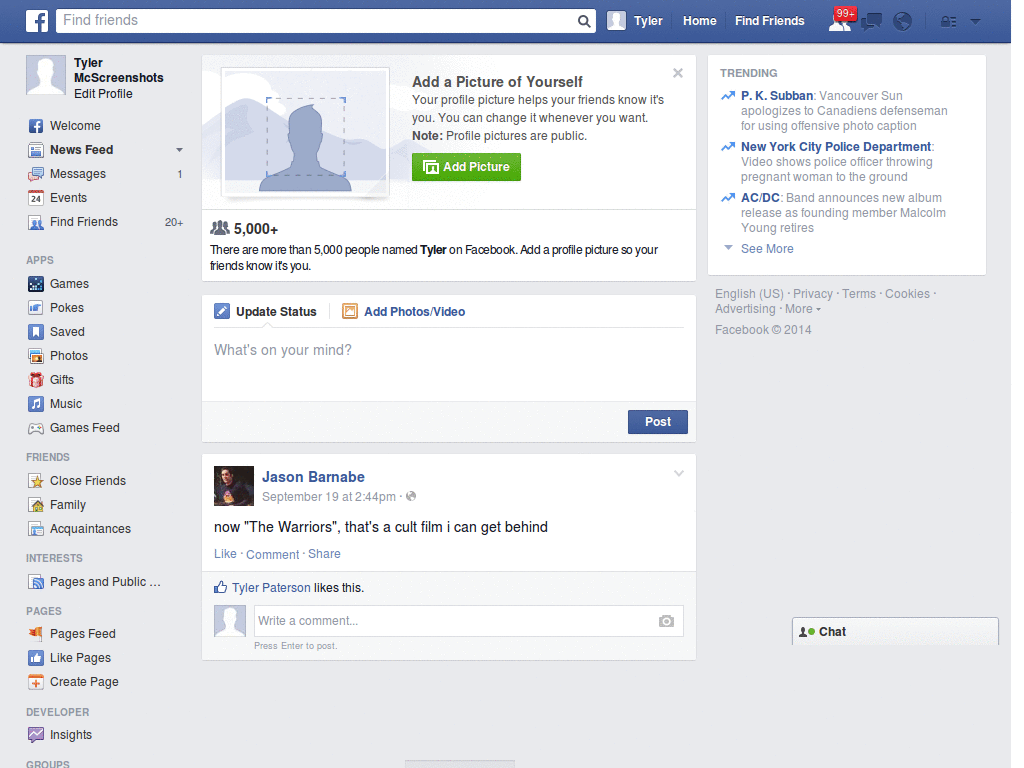
Task: Click Find Friends sidebar icon
Action: click(x=36, y=222)
